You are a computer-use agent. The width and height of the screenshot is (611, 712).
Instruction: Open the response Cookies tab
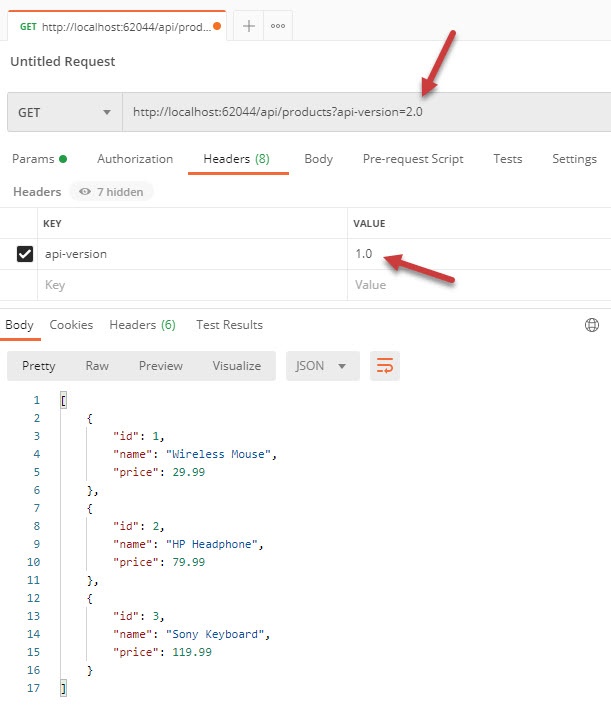click(71, 325)
